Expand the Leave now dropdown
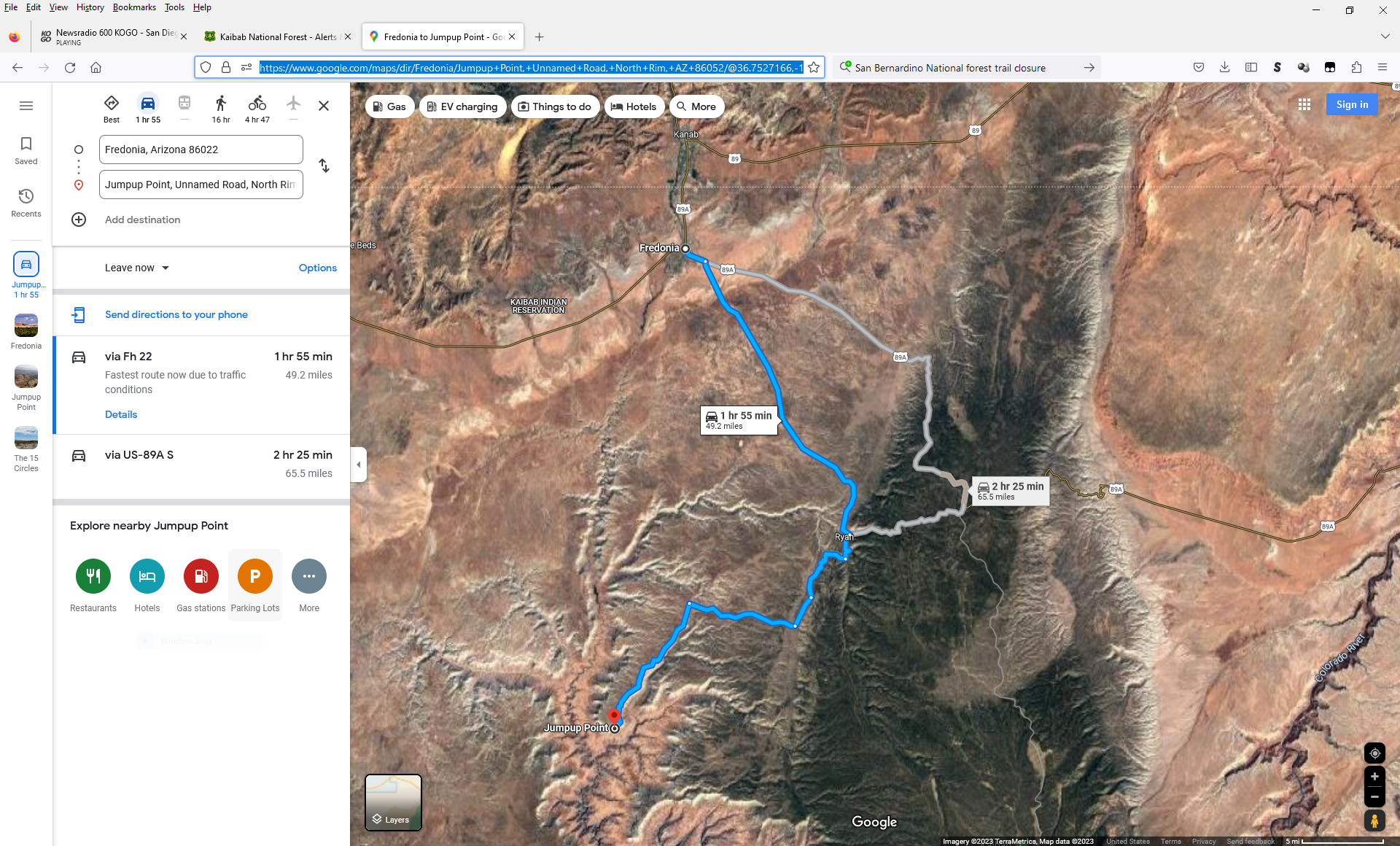 tap(137, 268)
